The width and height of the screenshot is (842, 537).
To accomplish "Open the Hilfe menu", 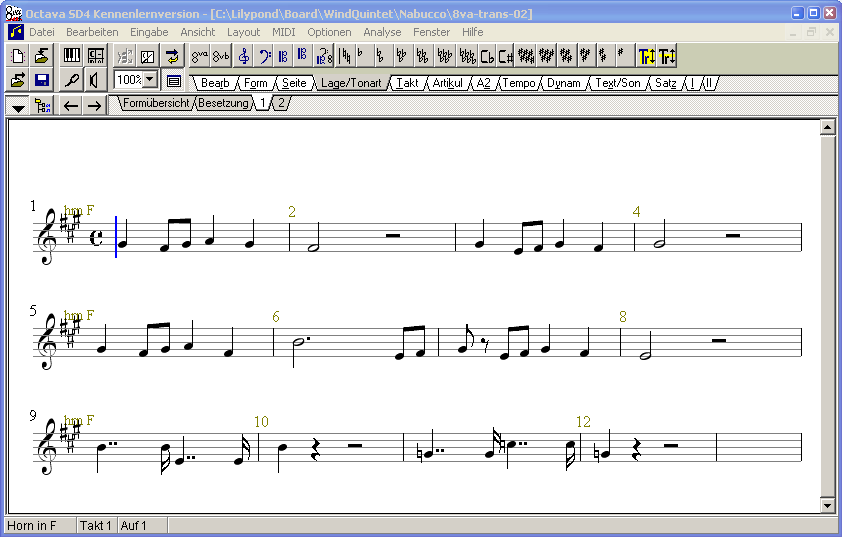I will click(473, 32).
